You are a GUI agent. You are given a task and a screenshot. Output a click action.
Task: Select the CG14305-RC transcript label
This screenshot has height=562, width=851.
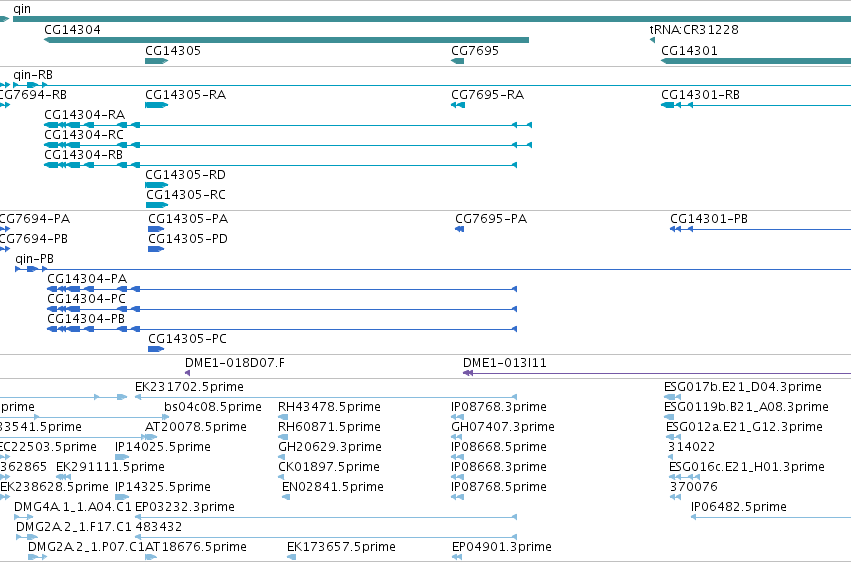pyautogui.click(x=186, y=195)
